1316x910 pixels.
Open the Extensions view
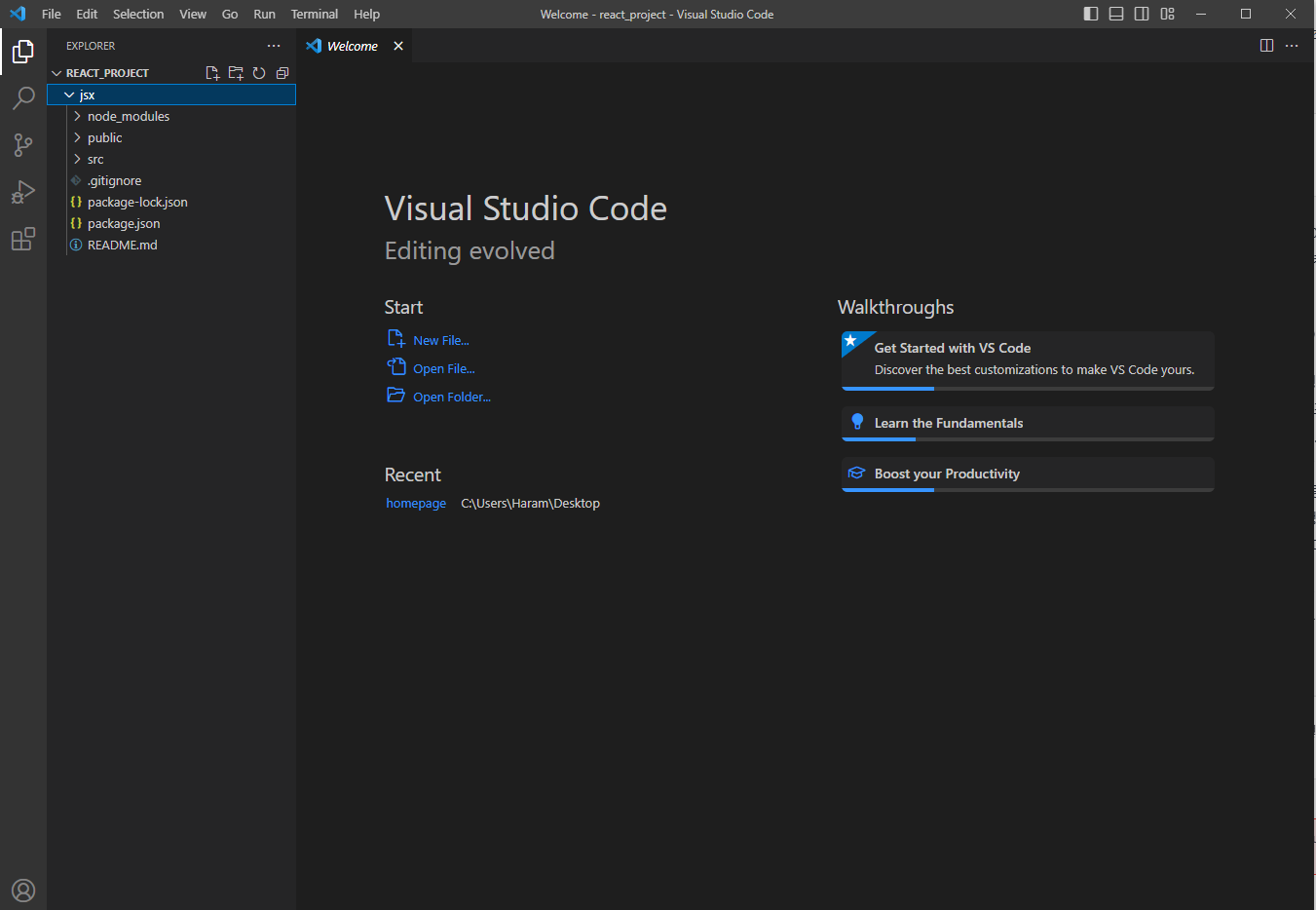(x=23, y=239)
